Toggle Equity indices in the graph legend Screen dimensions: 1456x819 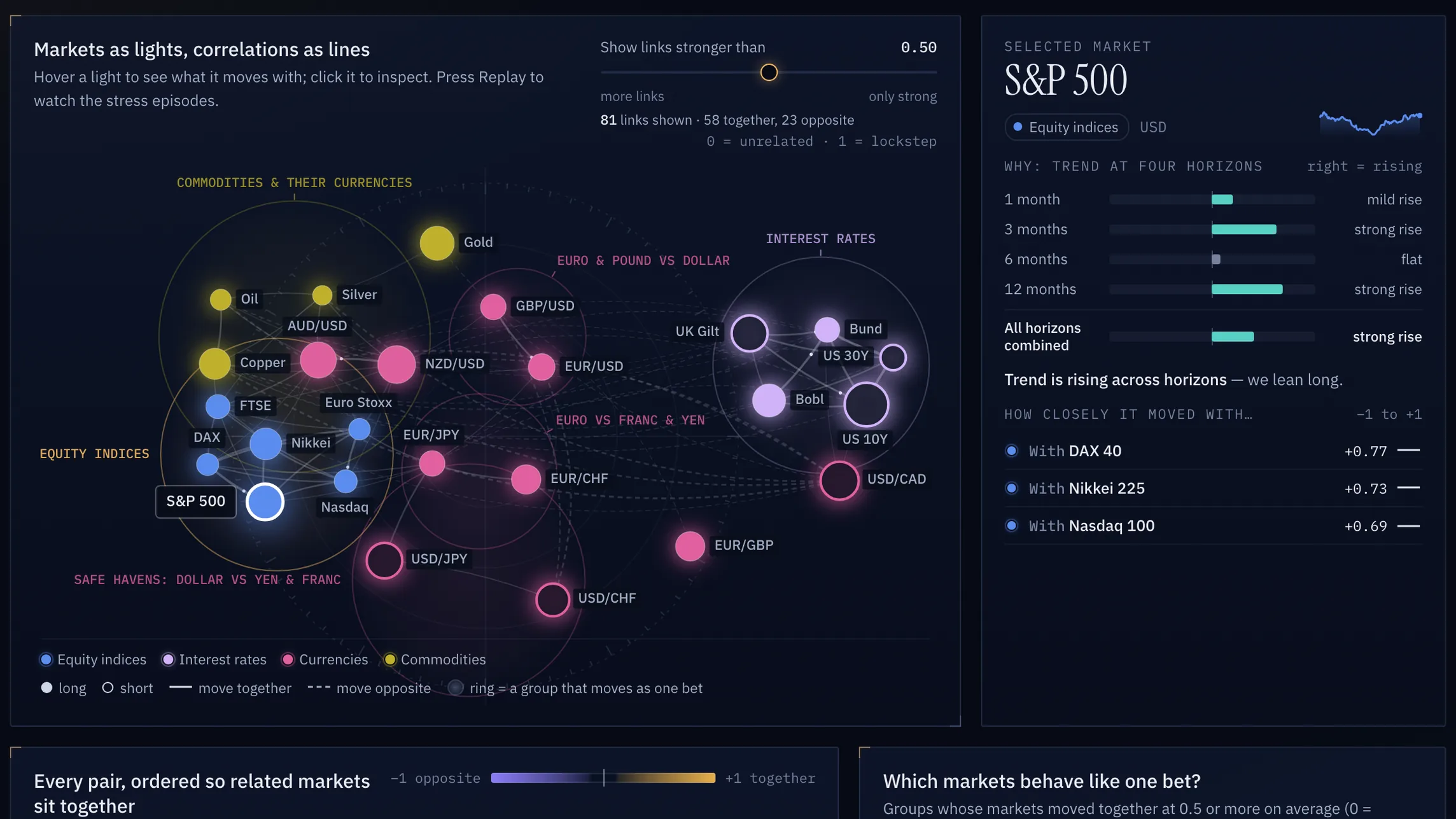coord(93,659)
